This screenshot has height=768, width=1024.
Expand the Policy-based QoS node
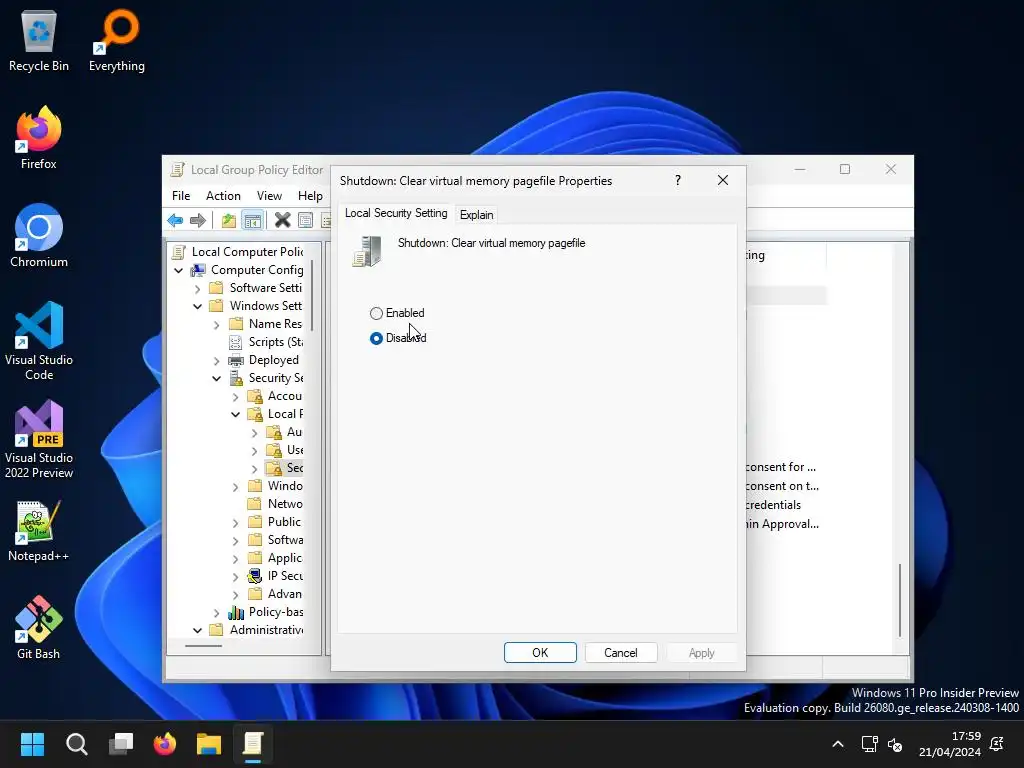tap(216, 613)
